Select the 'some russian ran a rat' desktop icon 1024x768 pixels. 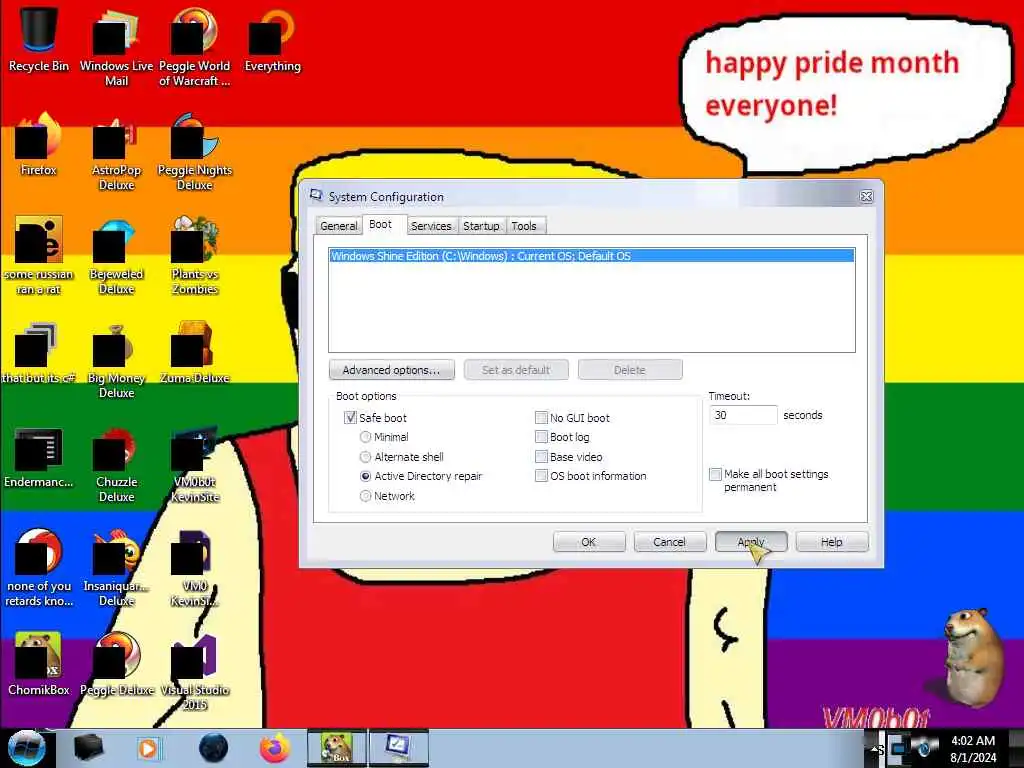(x=39, y=255)
